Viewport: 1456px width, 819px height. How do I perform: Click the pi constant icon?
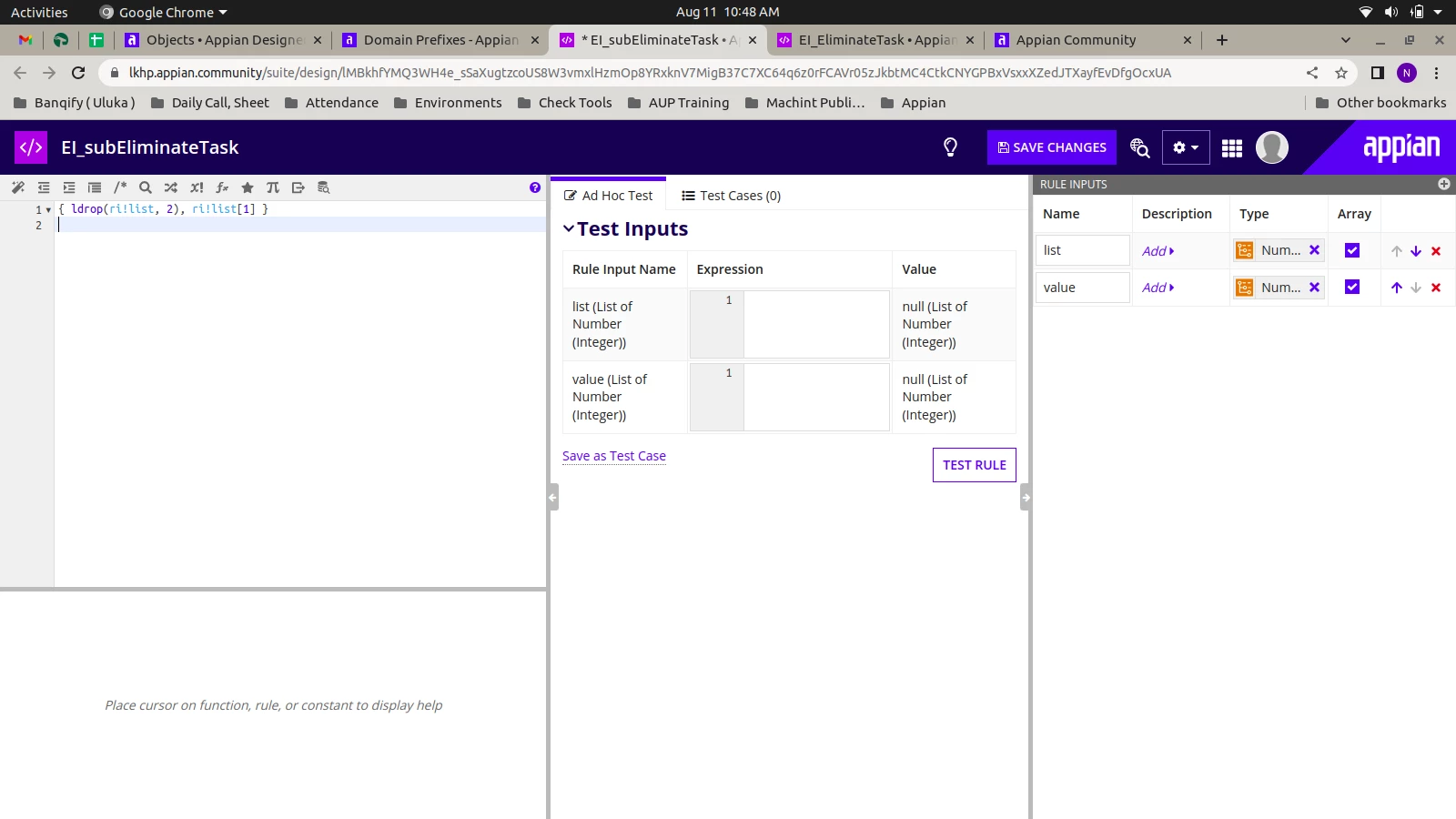[x=273, y=187]
